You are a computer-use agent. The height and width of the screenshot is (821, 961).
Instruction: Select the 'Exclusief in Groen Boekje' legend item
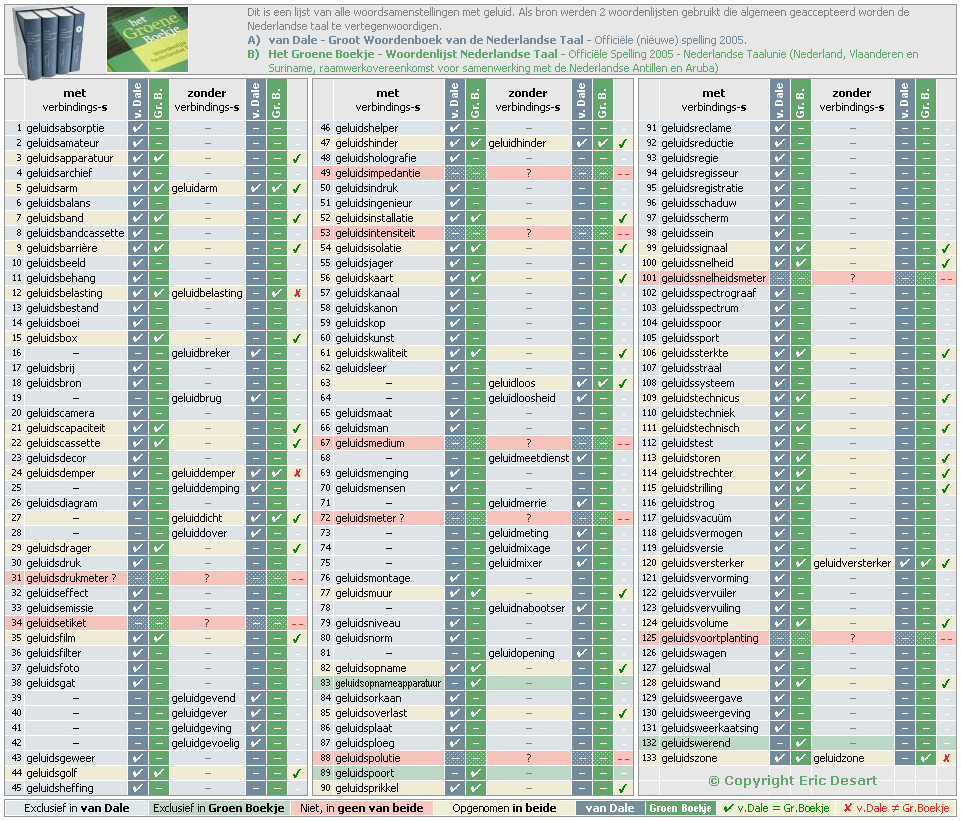(219, 808)
